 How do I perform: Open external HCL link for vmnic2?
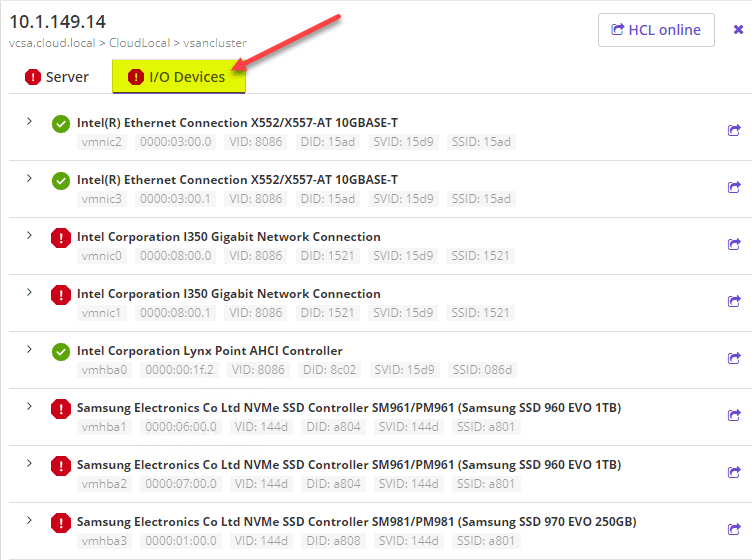[x=734, y=130]
